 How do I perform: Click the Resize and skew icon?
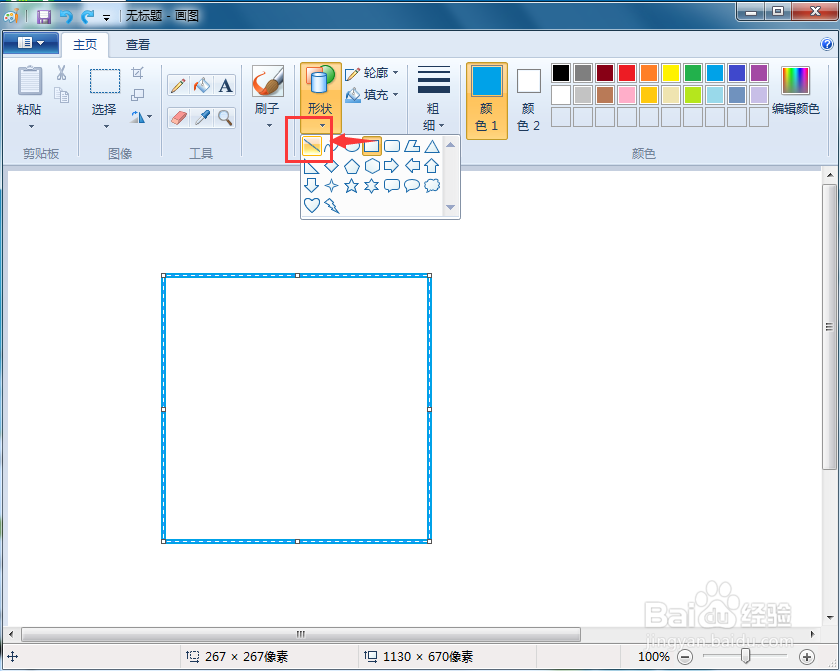pos(138,95)
